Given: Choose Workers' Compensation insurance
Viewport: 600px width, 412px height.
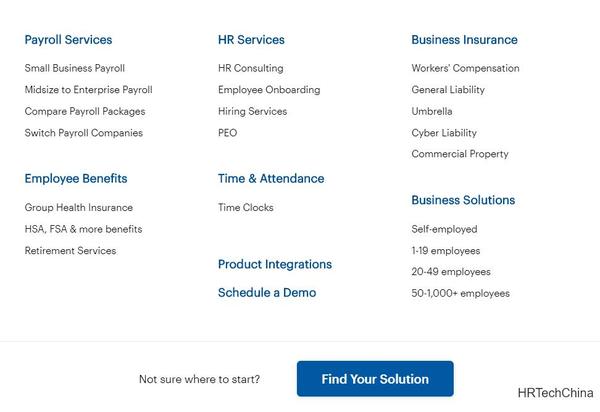Looking at the screenshot, I should [465, 68].
